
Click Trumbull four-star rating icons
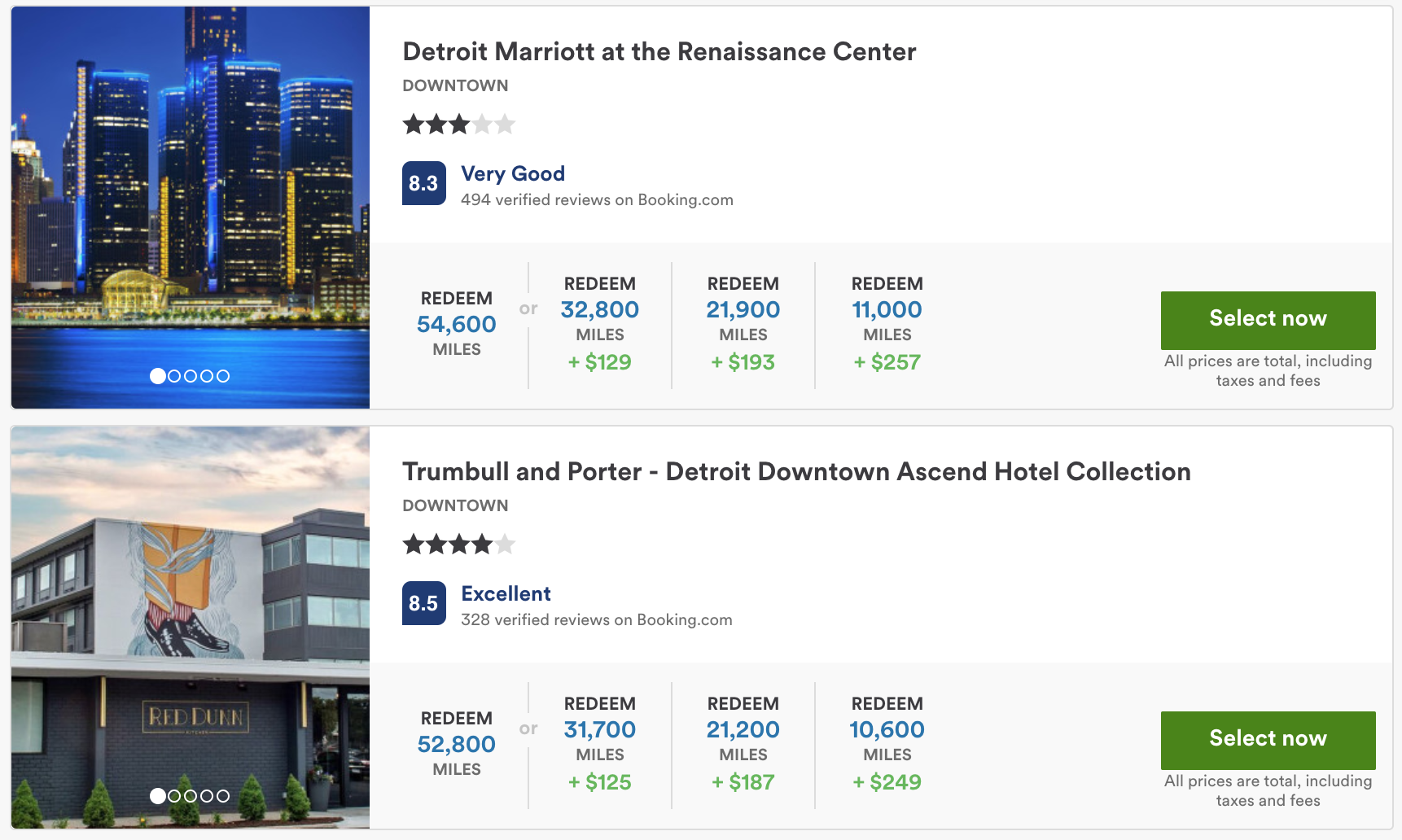point(459,545)
